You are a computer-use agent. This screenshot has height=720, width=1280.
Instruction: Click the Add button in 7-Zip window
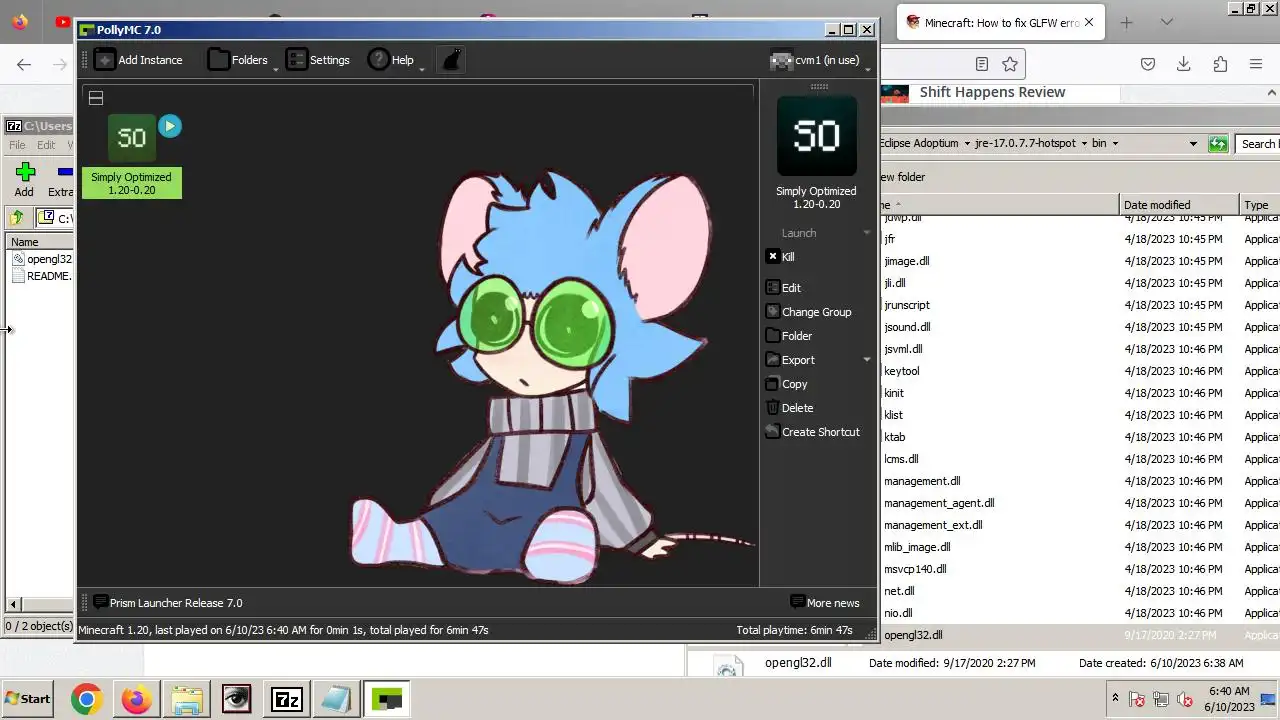point(25,180)
